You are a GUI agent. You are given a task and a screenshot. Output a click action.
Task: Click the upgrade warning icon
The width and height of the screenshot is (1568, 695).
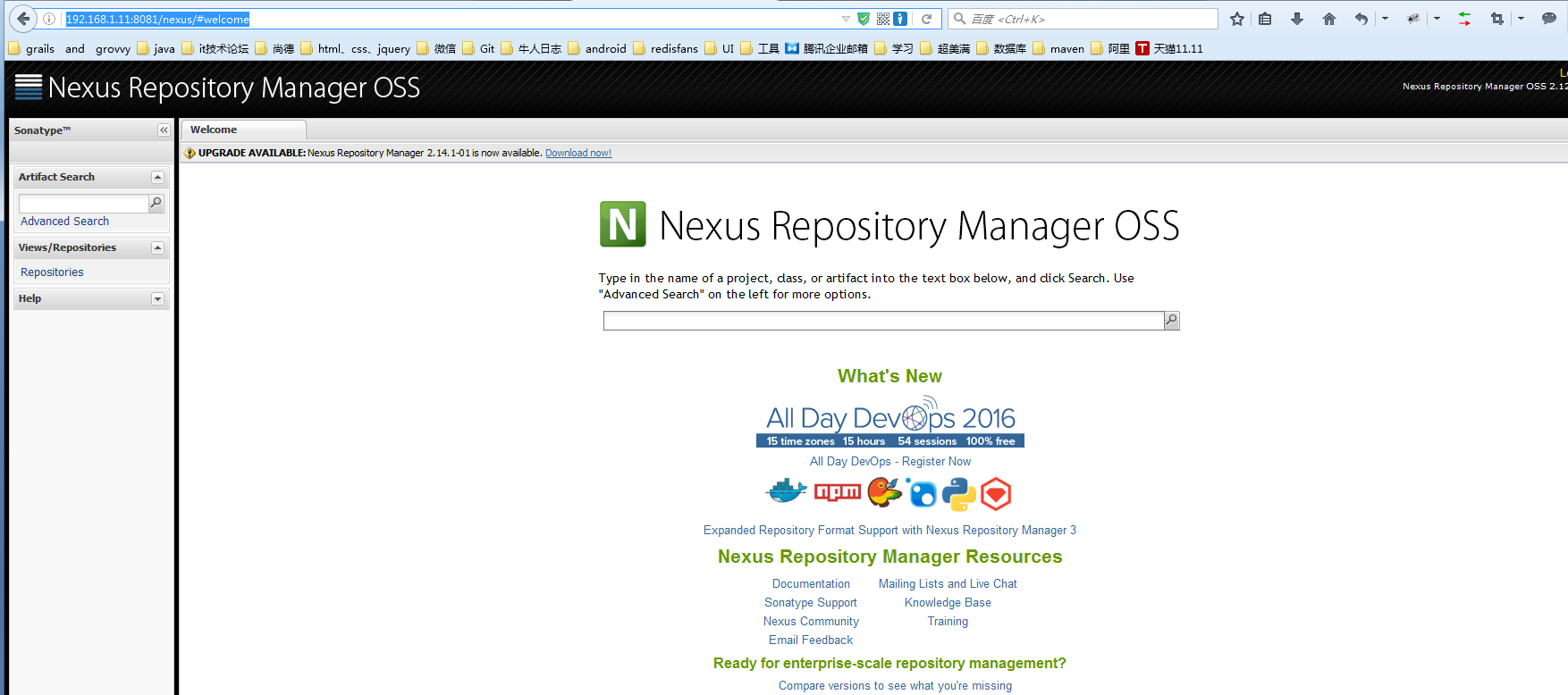tap(190, 153)
